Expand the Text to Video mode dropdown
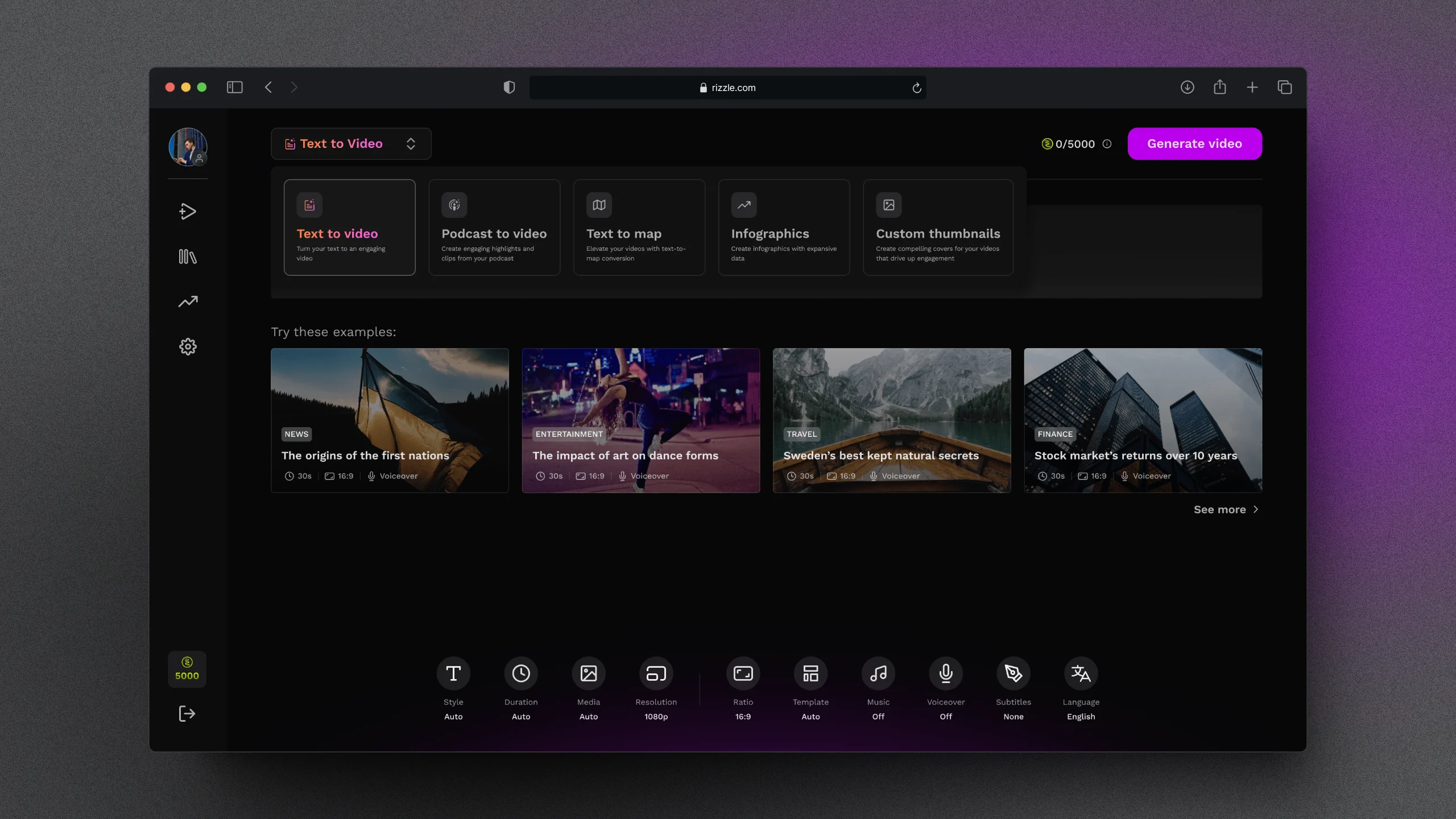1456x819 pixels. point(351,144)
